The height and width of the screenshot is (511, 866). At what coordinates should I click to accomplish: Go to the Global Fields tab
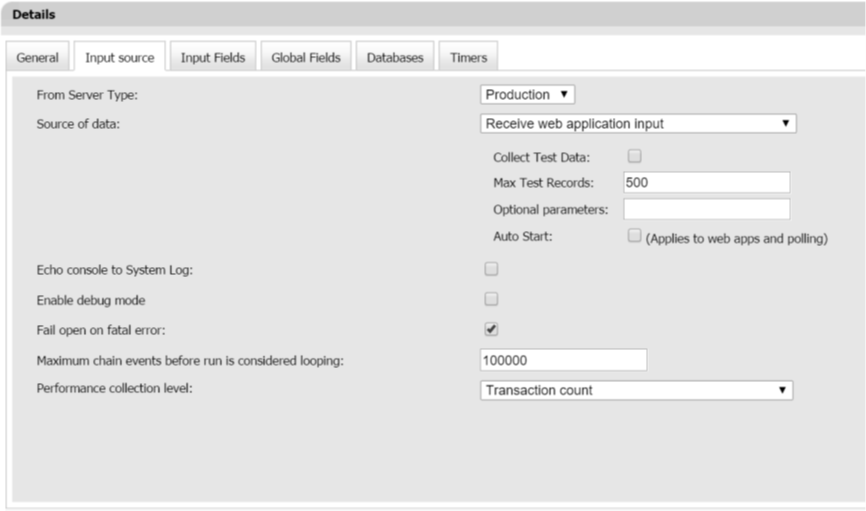point(306,58)
